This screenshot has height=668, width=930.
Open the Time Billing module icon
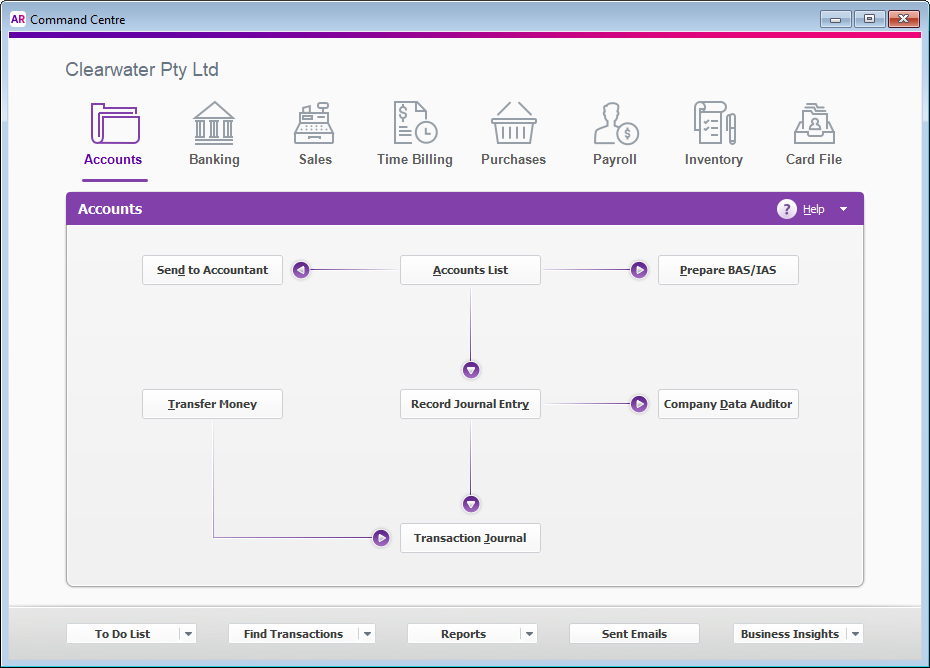tap(415, 123)
